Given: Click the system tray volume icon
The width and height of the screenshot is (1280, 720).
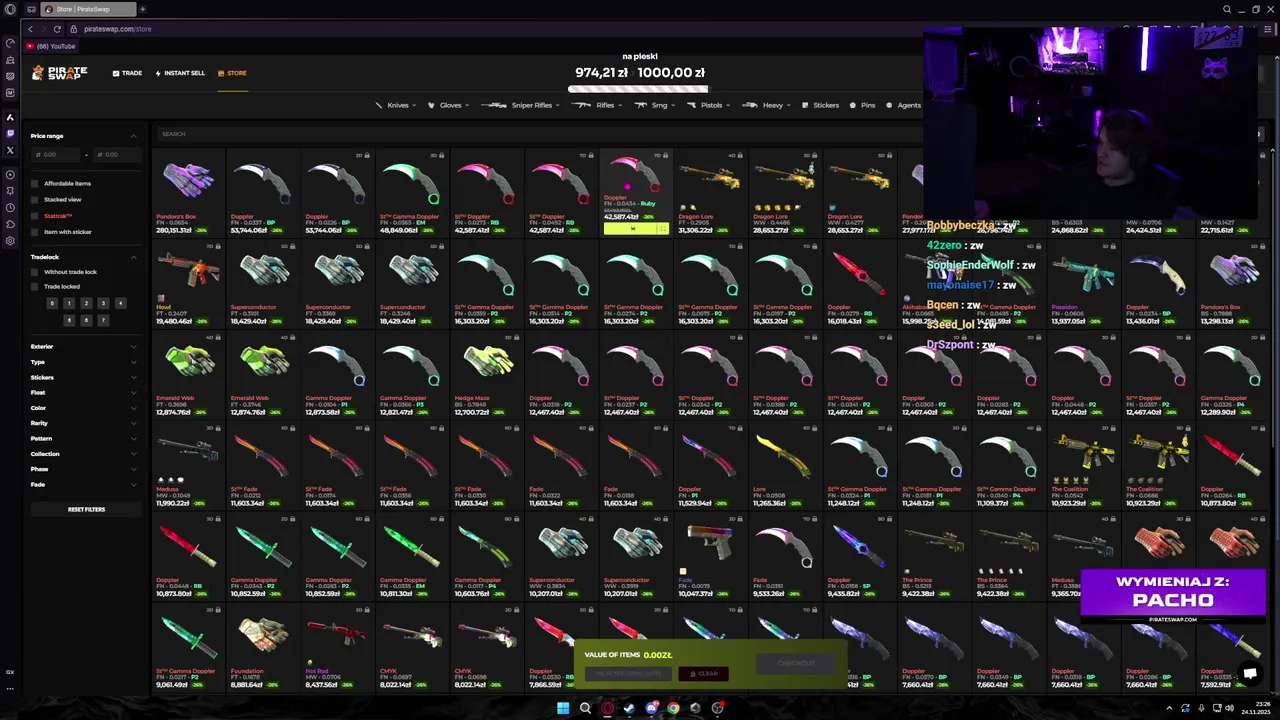Looking at the screenshot, I should coord(1229,708).
